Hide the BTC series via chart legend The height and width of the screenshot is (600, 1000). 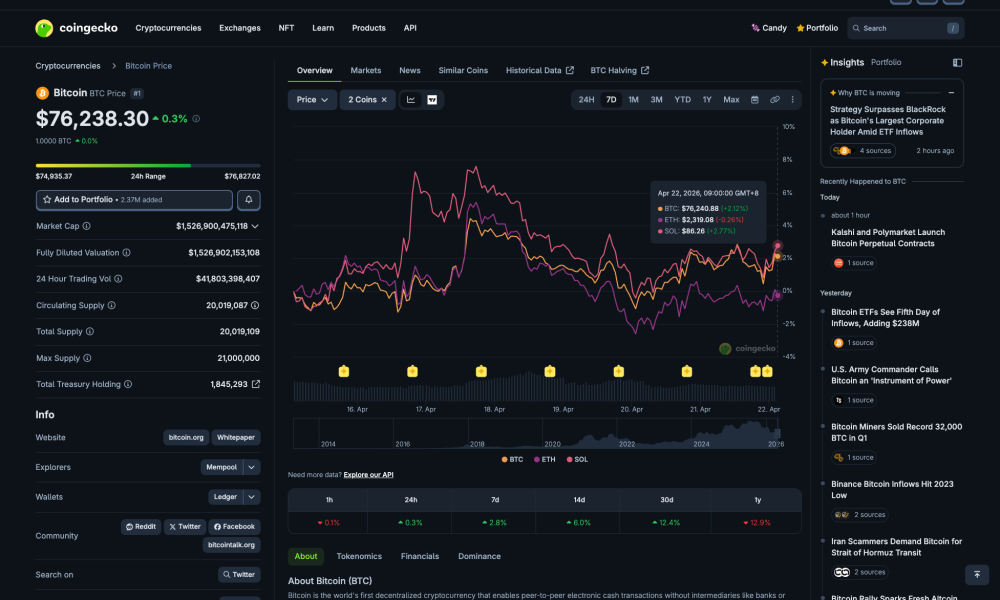click(512, 459)
